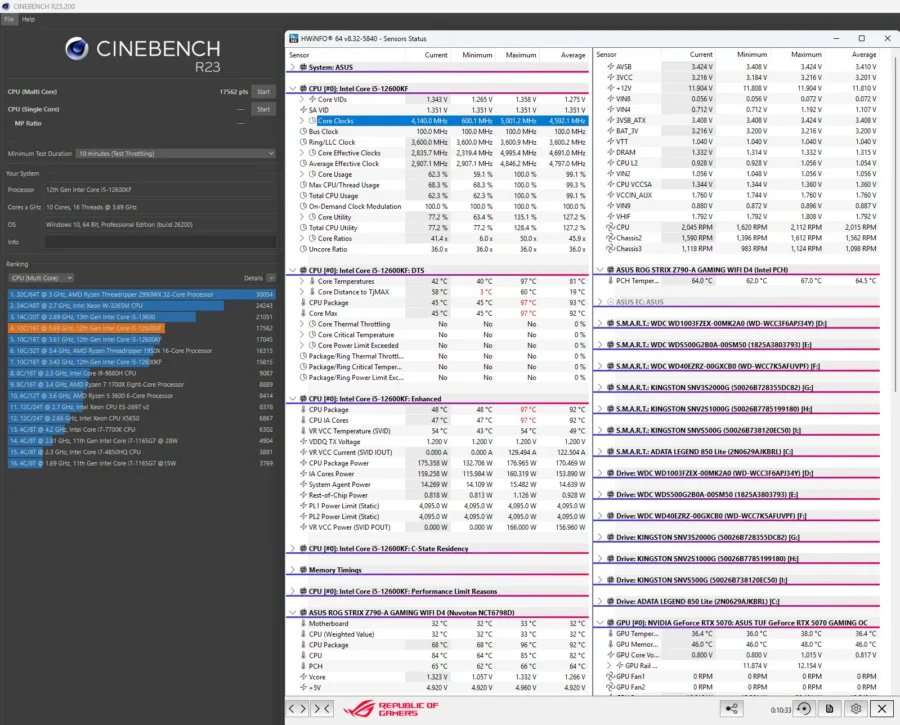Click the right pane vertical scrollbar
Viewport: 900px width, 725px height.
(x=895, y=224)
